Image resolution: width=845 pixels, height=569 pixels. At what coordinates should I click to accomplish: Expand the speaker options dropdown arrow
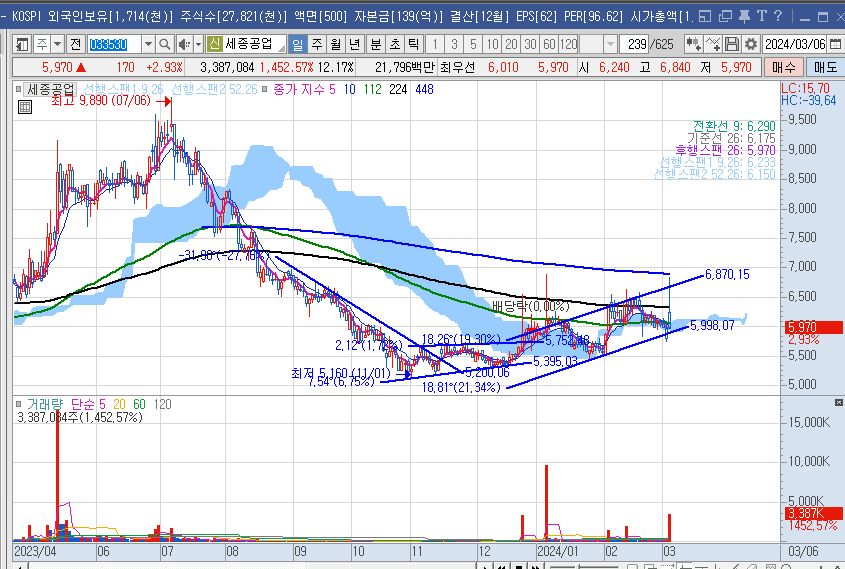click(198, 44)
